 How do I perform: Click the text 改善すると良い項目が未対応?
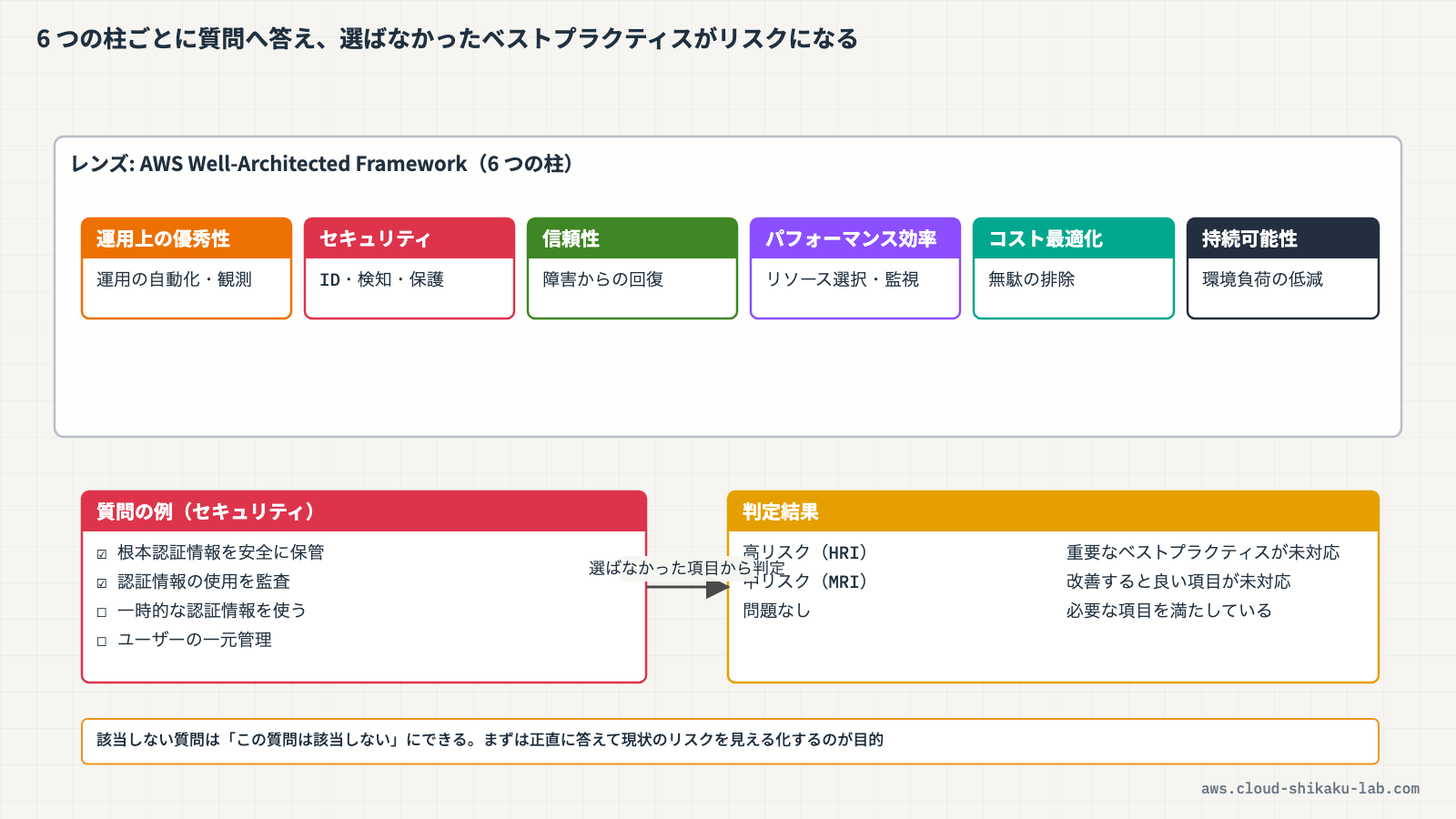pyautogui.click(x=1178, y=581)
